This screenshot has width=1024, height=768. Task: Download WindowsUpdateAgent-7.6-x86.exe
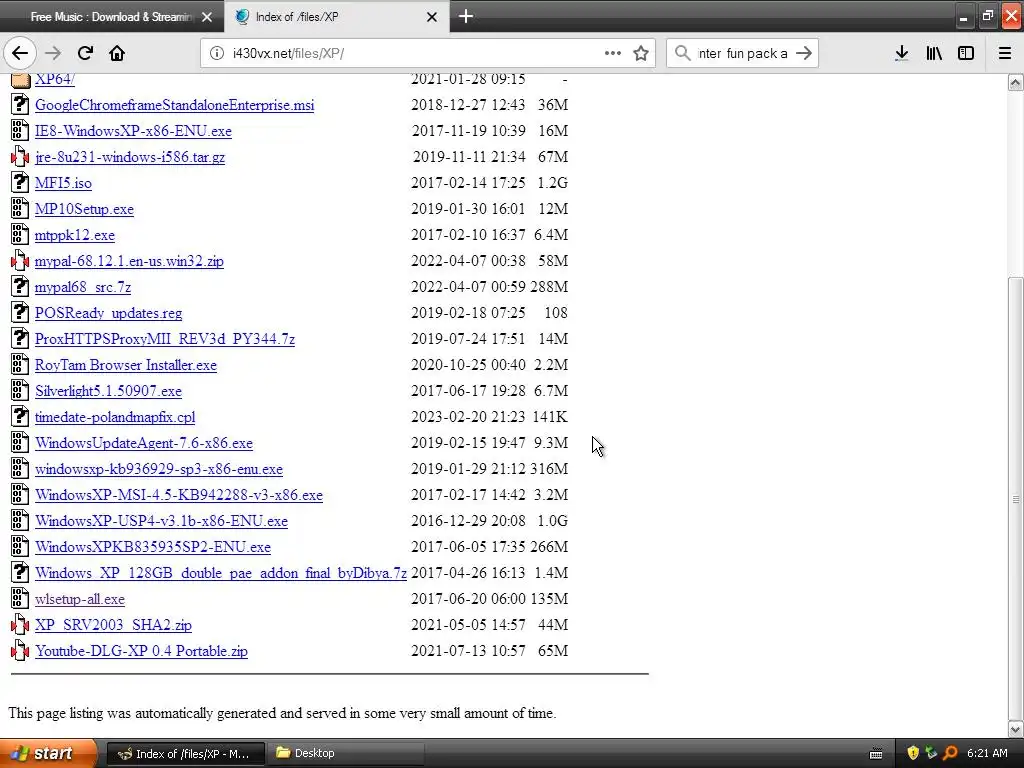pyautogui.click(x=144, y=443)
